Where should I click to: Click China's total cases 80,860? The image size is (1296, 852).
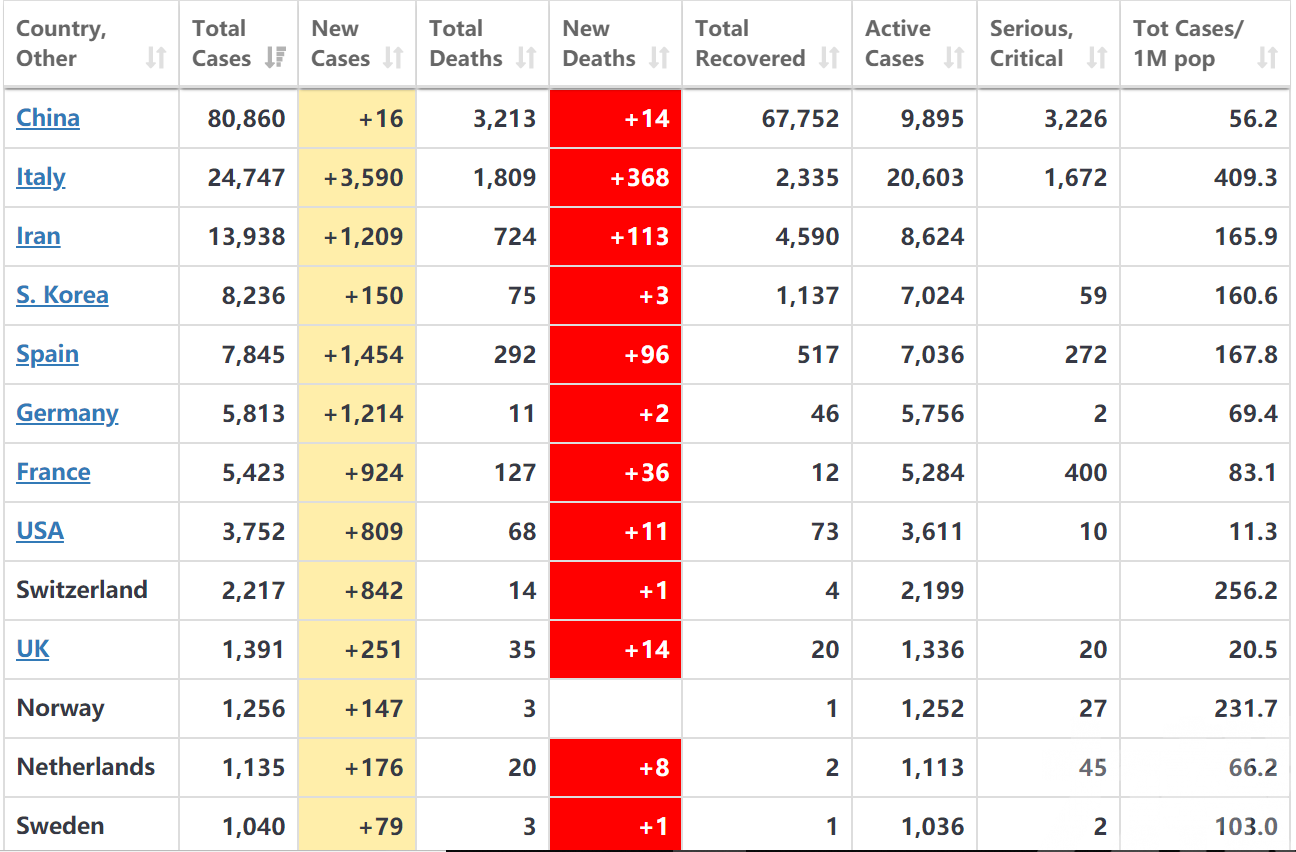(246, 118)
